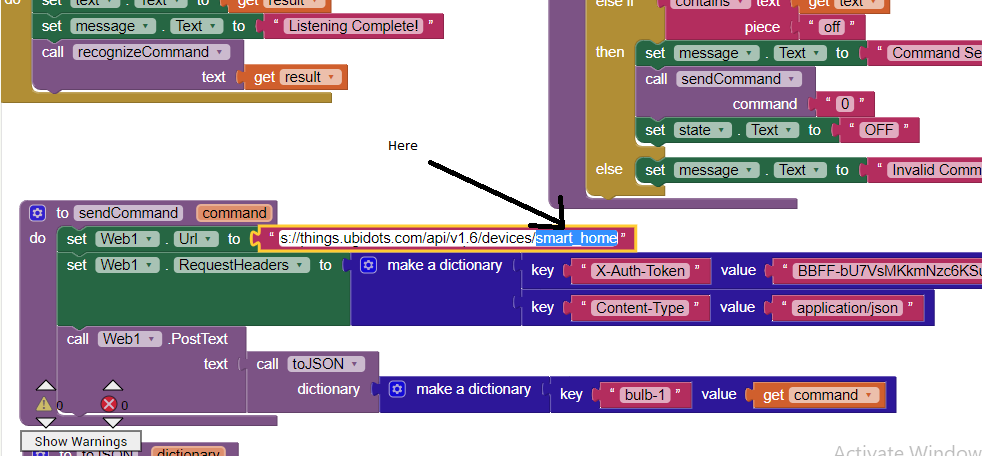Click the bulb-1 key text block
Screen dimensions: 982x456
(648, 395)
